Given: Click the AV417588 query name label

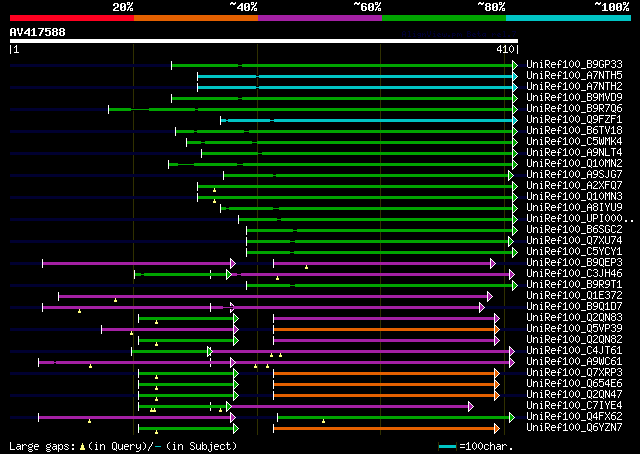Looking at the screenshot, I should [38, 32].
